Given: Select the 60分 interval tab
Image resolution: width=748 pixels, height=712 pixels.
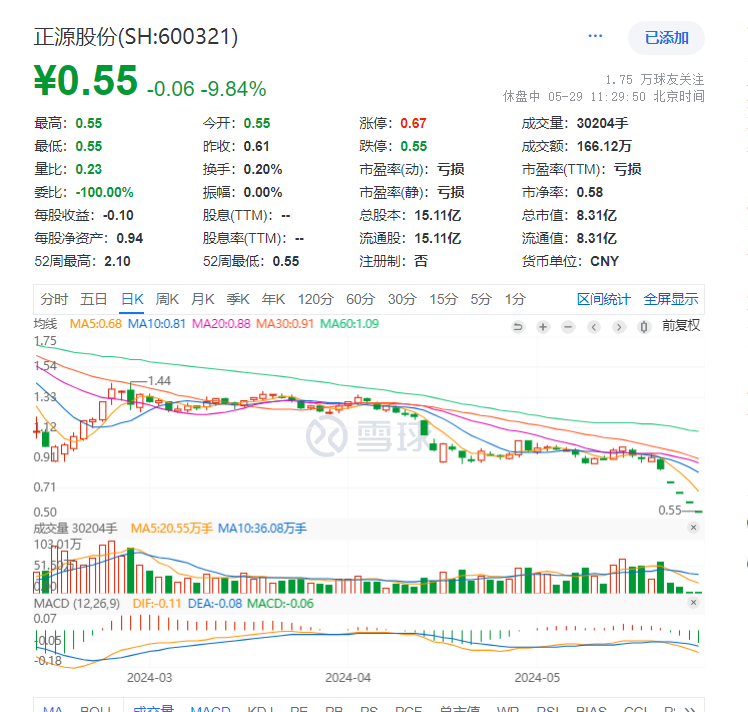Looking at the screenshot, I should click(x=361, y=299).
